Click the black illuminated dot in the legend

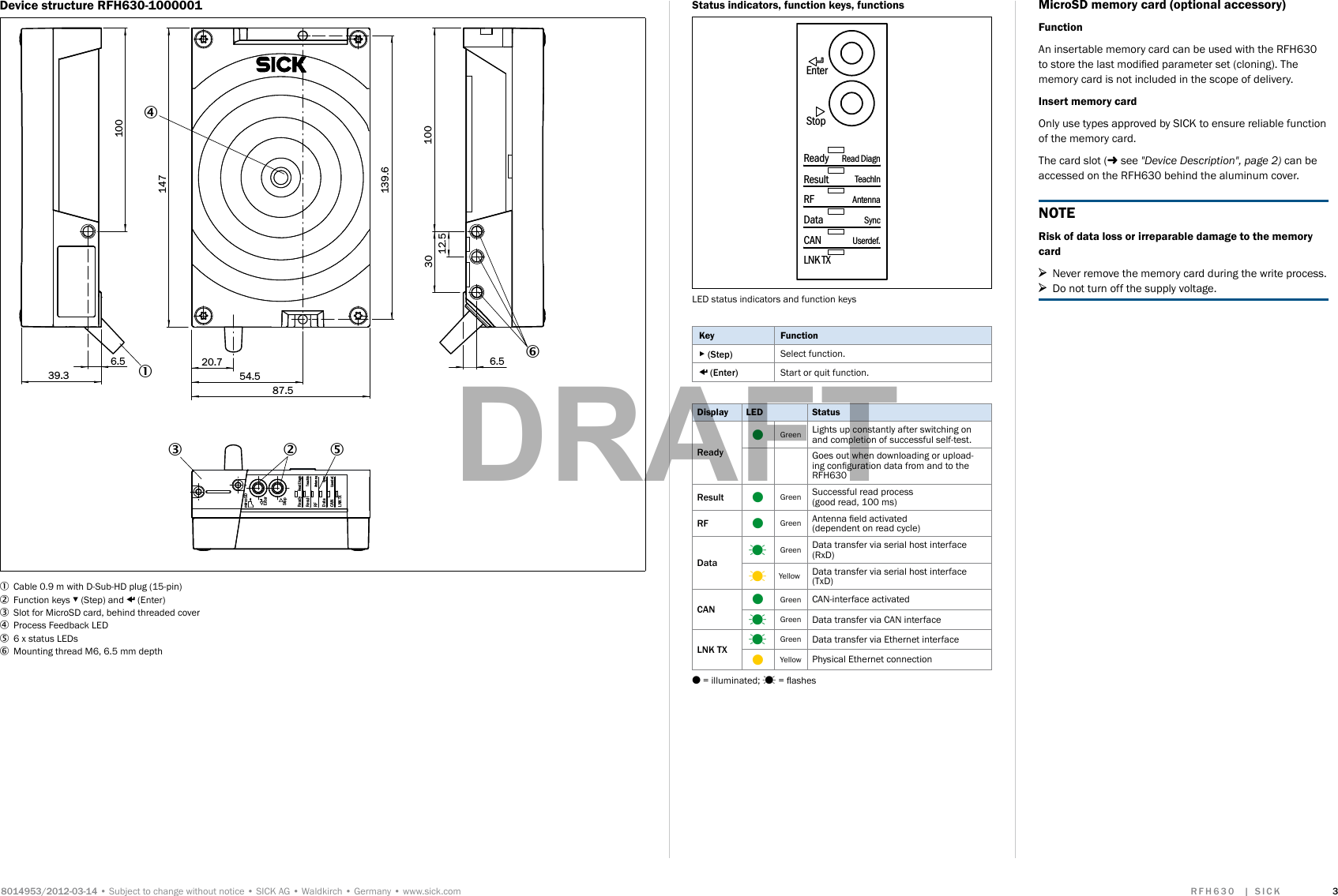696,680
